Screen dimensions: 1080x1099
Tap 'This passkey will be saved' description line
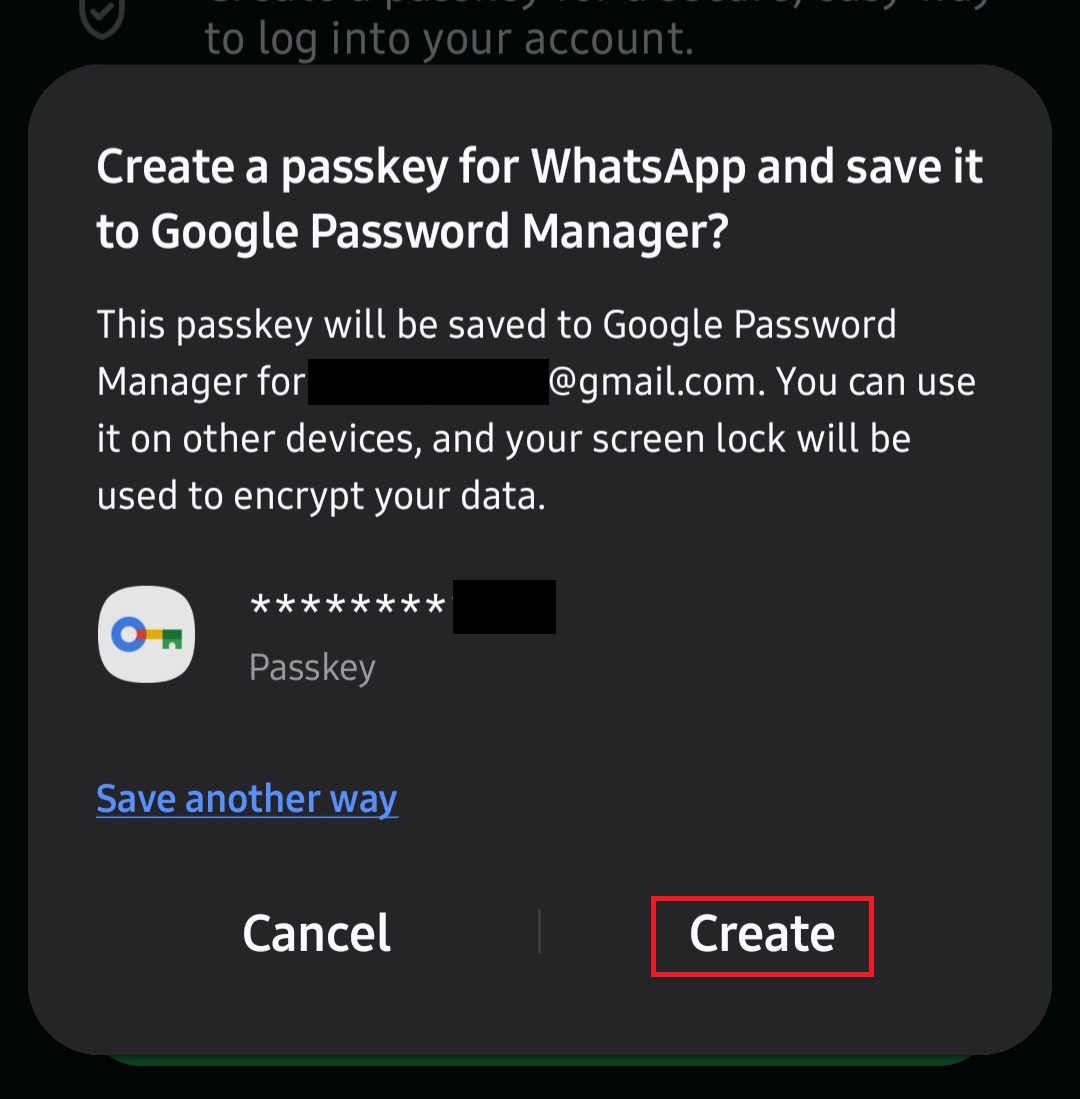(x=496, y=325)
